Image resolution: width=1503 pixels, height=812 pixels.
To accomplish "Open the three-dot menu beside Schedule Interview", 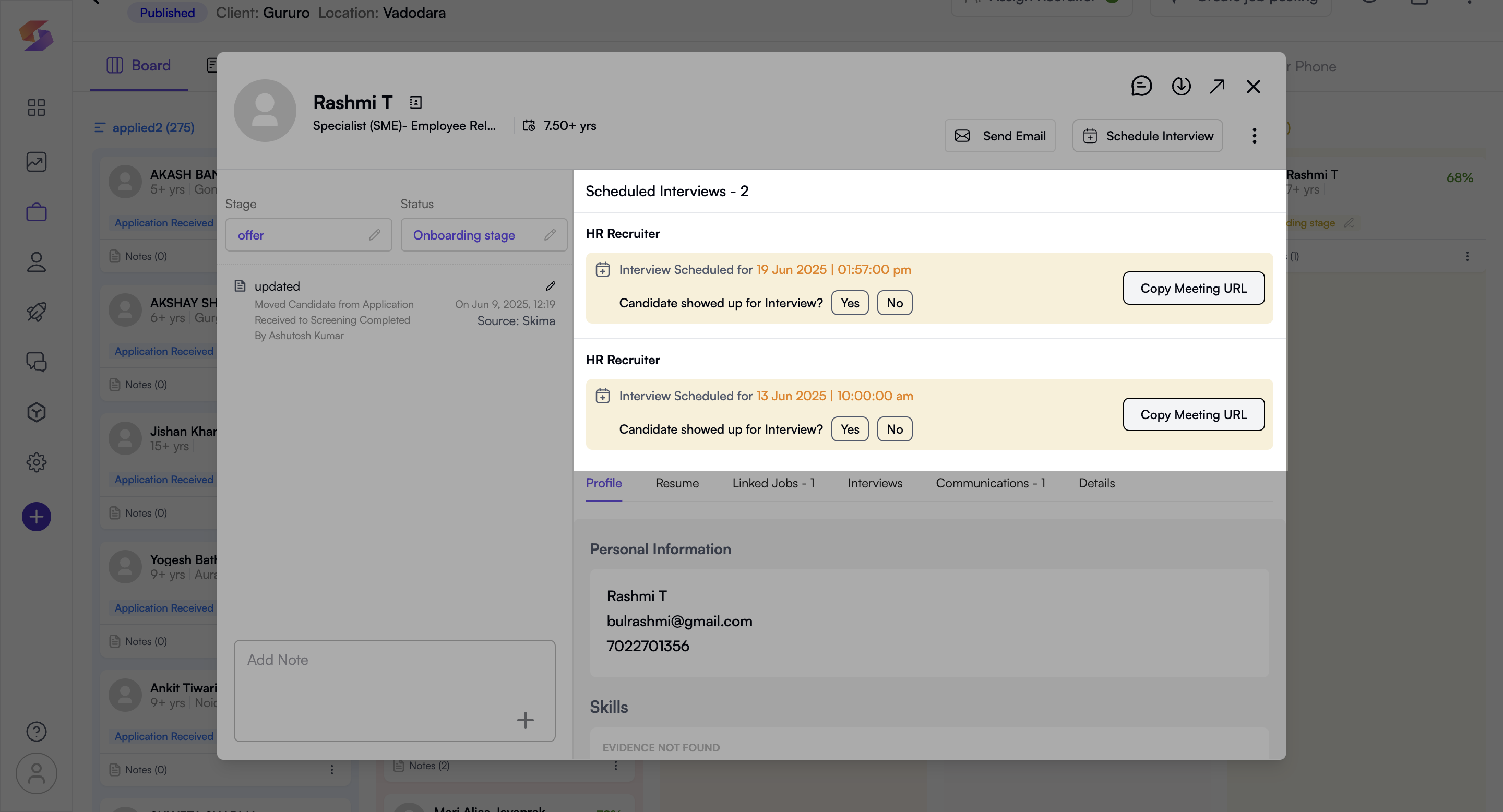I will pos(1254,136).
